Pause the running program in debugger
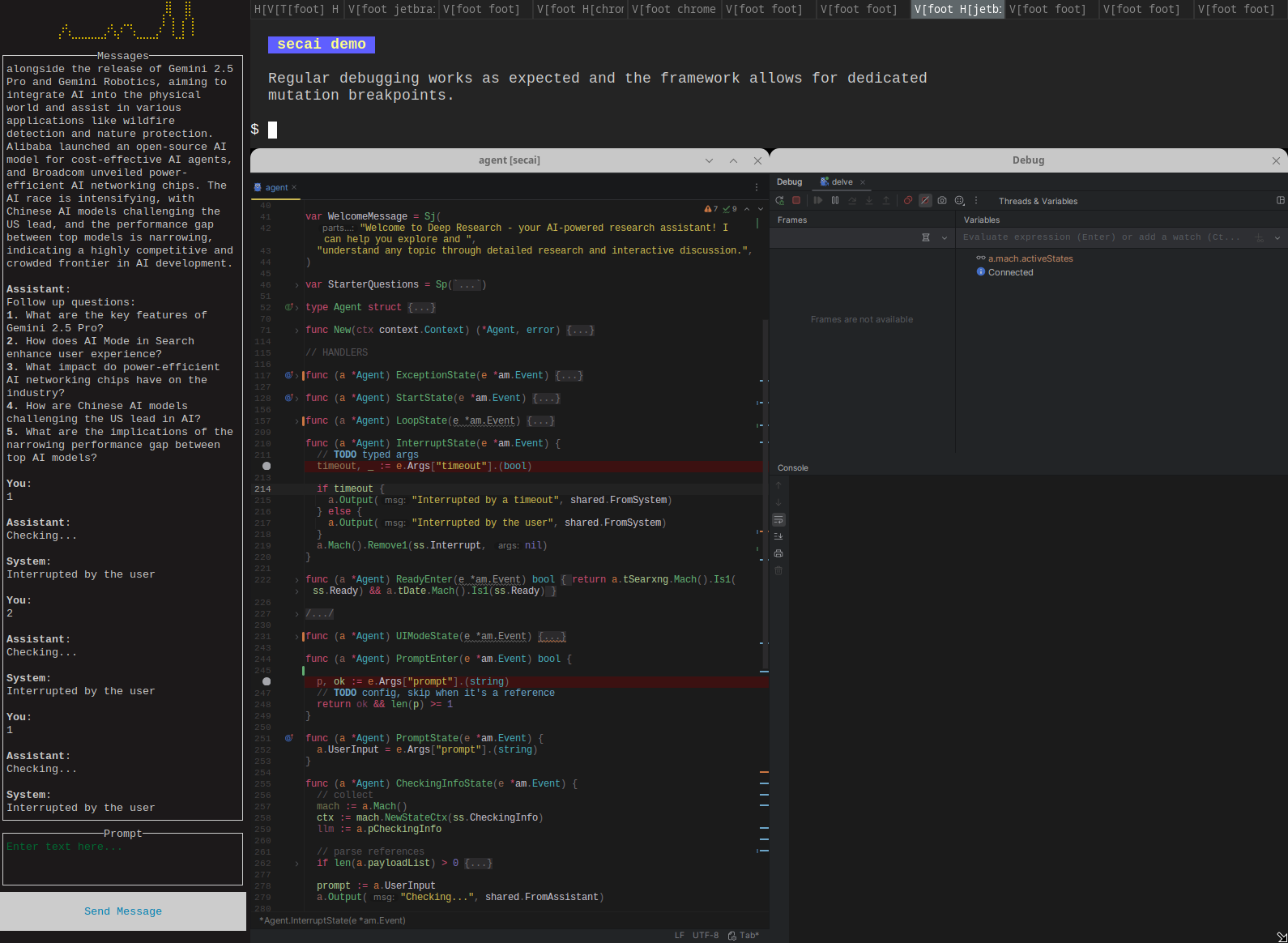1288x943 pixels. point(835,201)
